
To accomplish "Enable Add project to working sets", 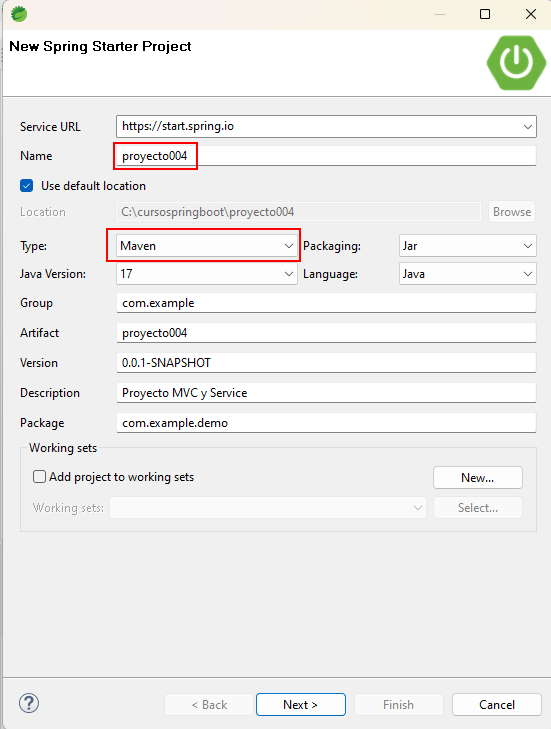I will point(40,477).
